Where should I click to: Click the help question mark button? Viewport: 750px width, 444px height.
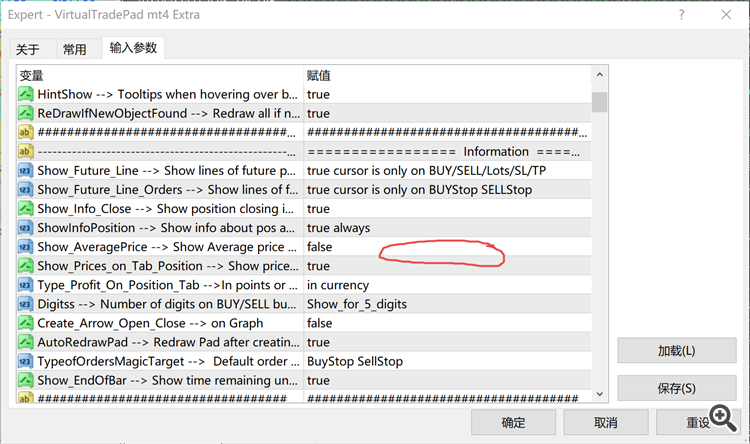pos(682,15)
